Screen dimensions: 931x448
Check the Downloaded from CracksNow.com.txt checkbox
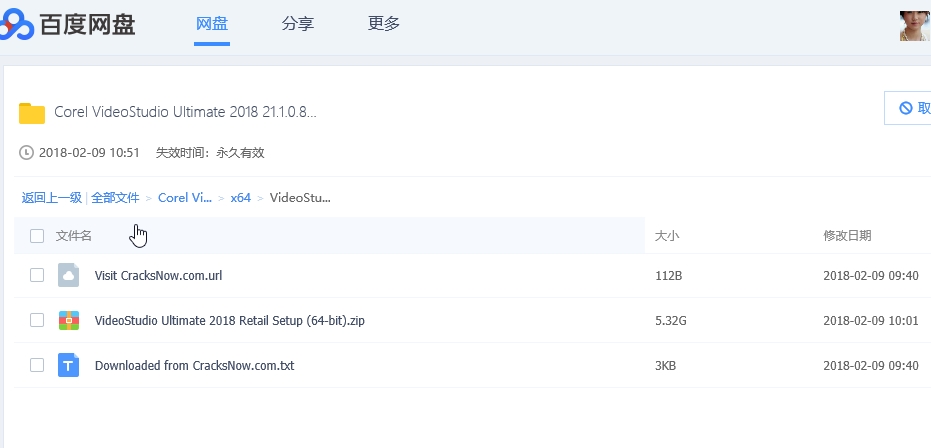pyautogui.click(x=37, y=365)
